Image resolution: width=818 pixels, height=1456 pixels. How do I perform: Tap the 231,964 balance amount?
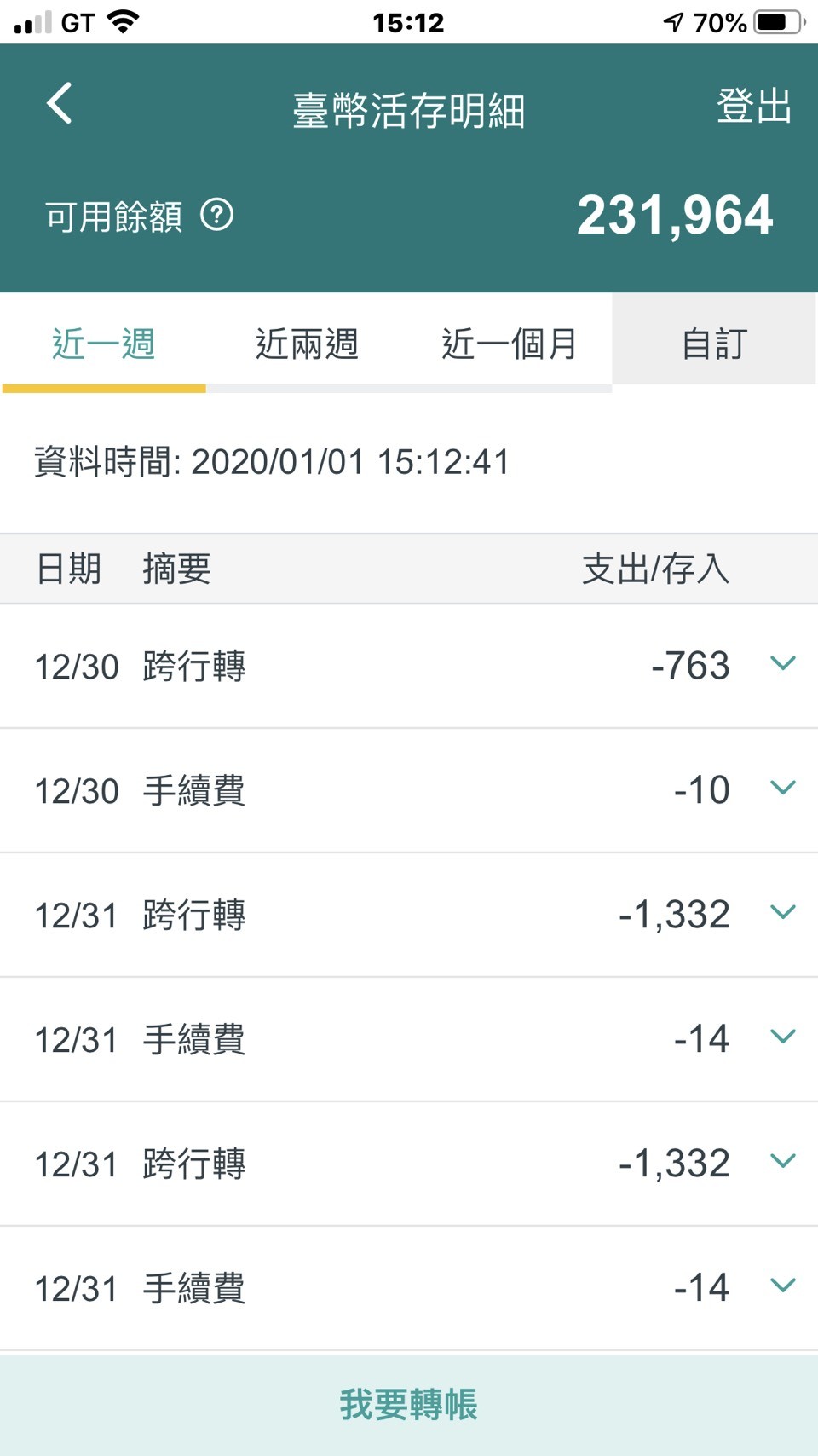675,215
